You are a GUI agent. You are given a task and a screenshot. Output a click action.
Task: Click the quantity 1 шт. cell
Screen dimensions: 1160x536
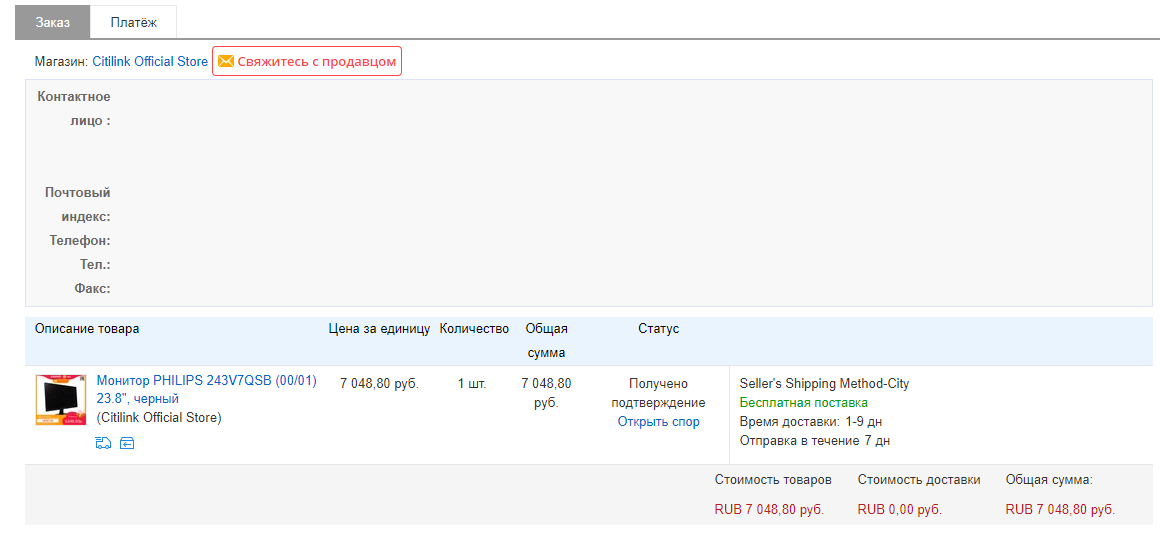point(471,384)
